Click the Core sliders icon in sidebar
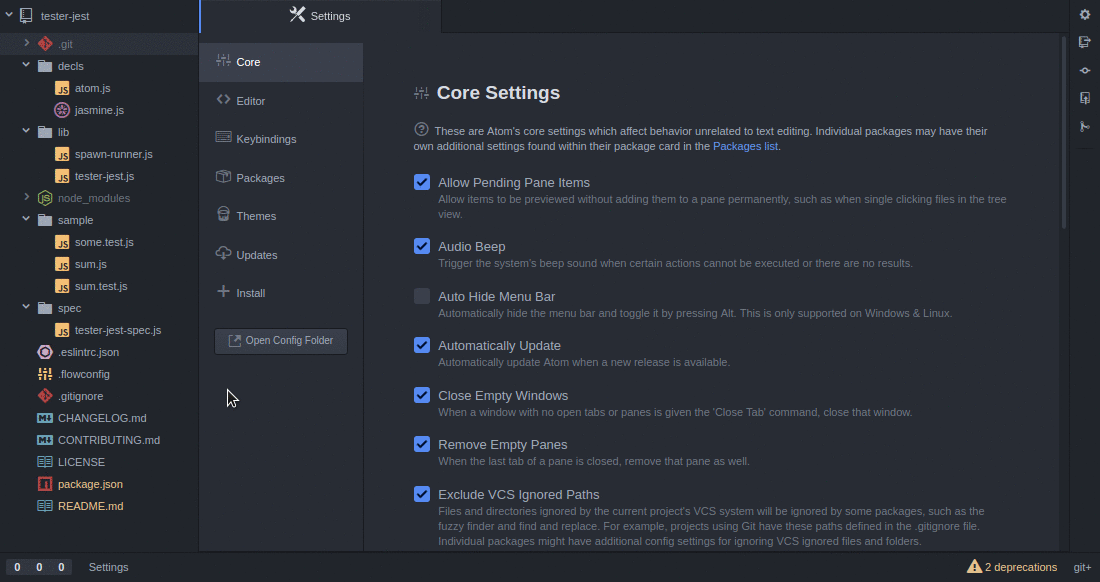 [223, 61]
